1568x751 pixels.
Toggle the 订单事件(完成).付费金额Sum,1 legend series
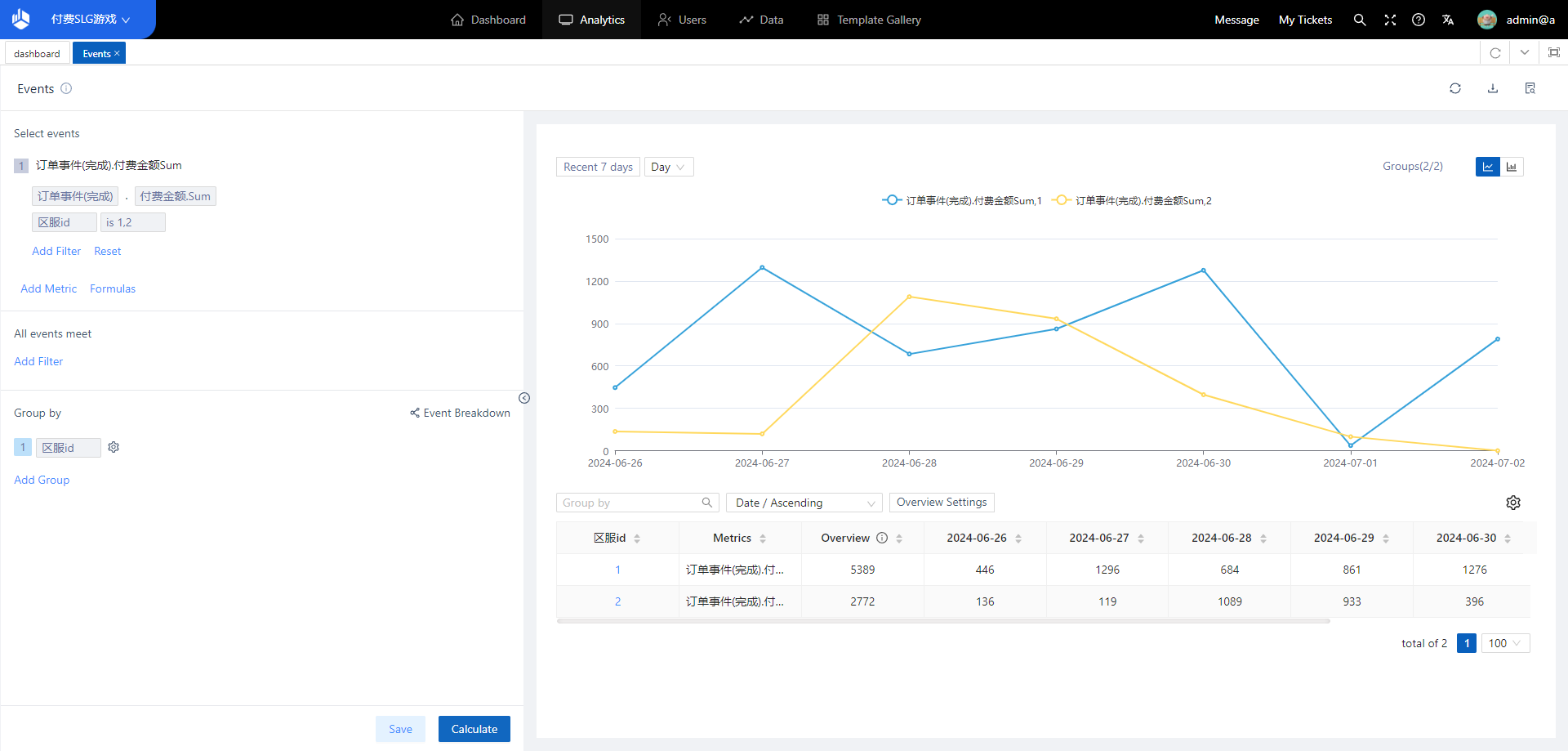[x=962, y=200]
